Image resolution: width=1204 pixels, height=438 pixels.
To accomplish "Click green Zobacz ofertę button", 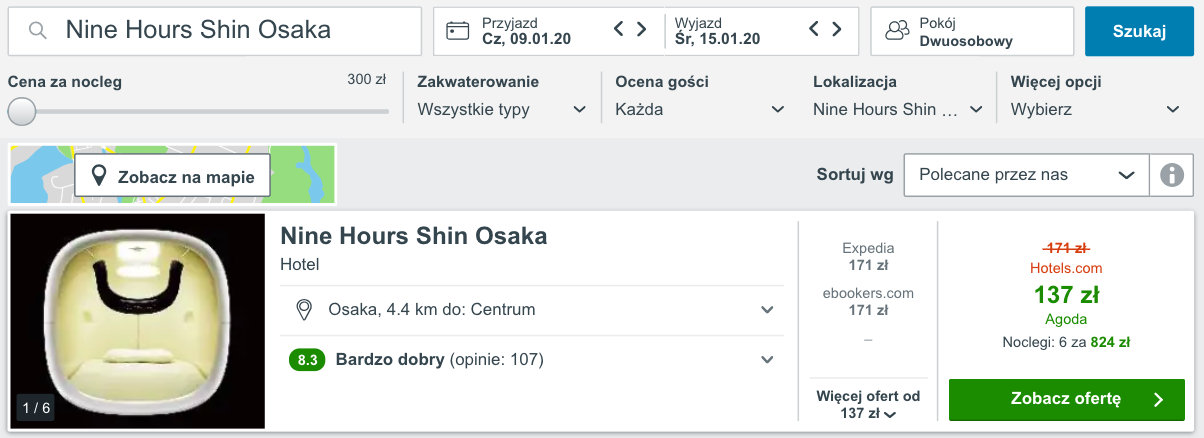I will coord(1067,400).
